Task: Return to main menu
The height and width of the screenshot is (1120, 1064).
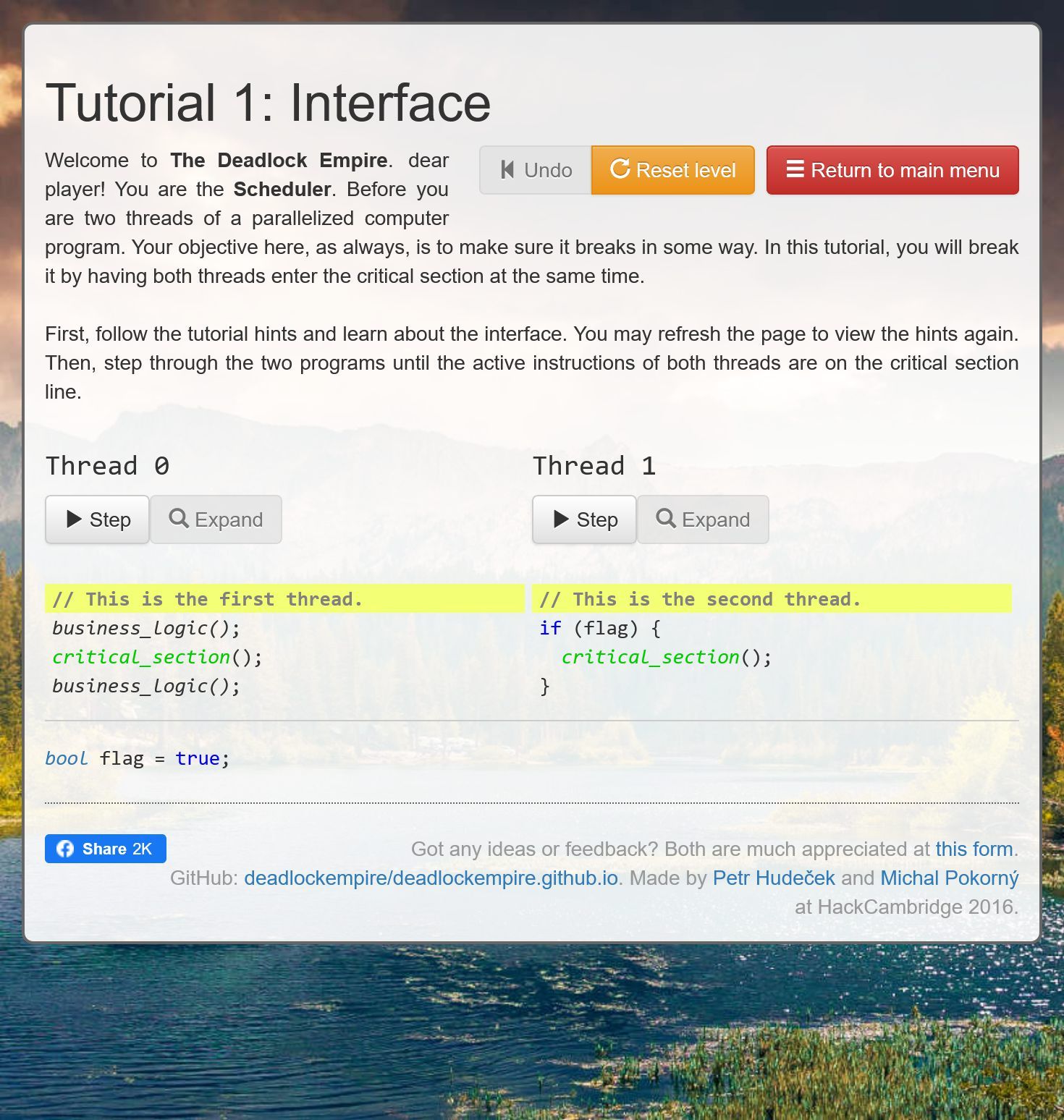Action: coord(892,170)
